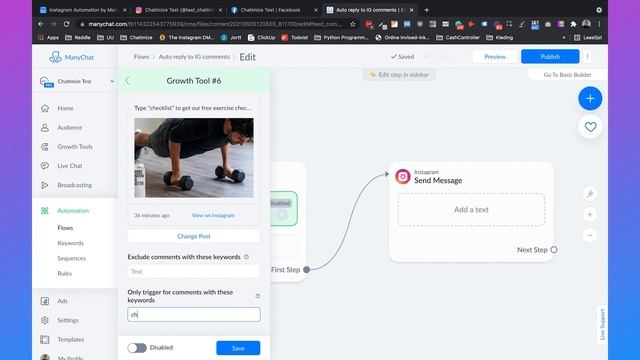Click the Settings gear icon
640x360 pixels.
click(x=45, y=320)
